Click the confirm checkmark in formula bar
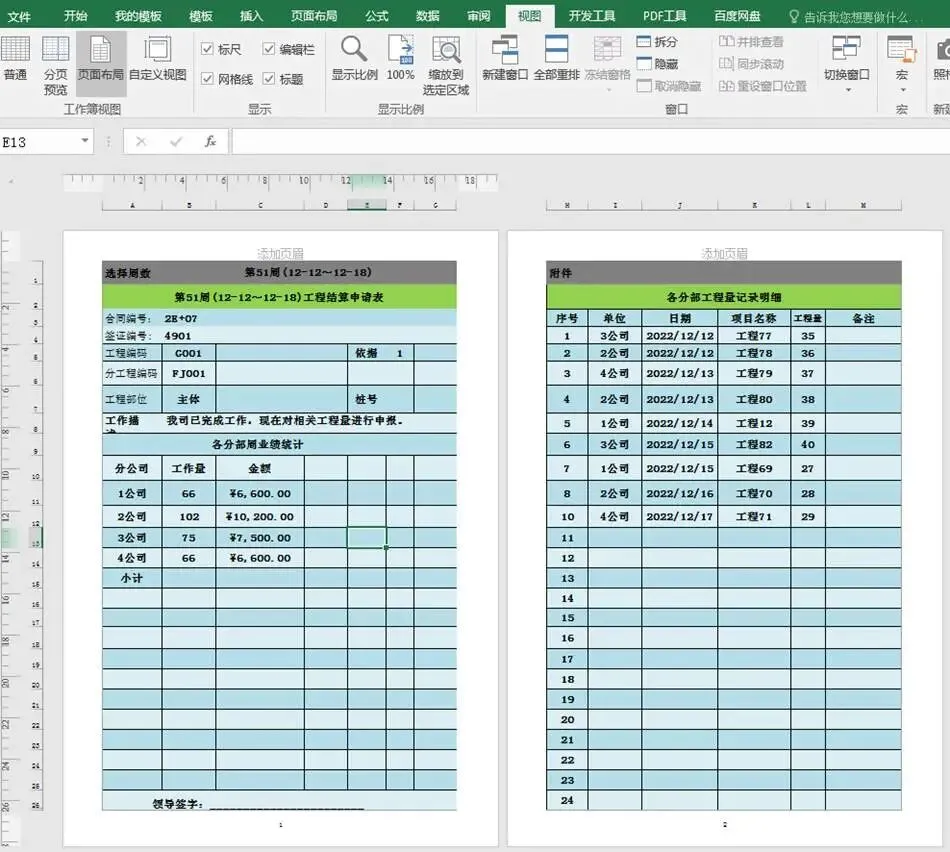This screenshot has height=852, width=950. (x=176, y=142)
